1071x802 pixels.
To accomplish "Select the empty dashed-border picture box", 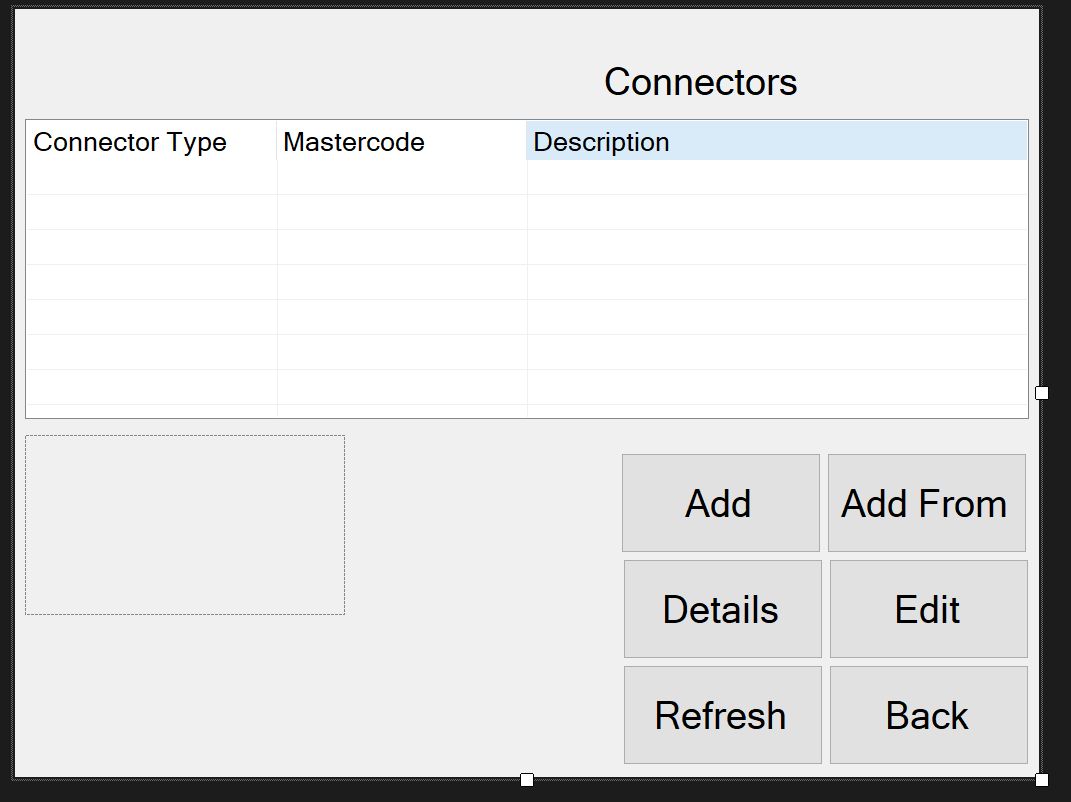I will click(185, 525).
